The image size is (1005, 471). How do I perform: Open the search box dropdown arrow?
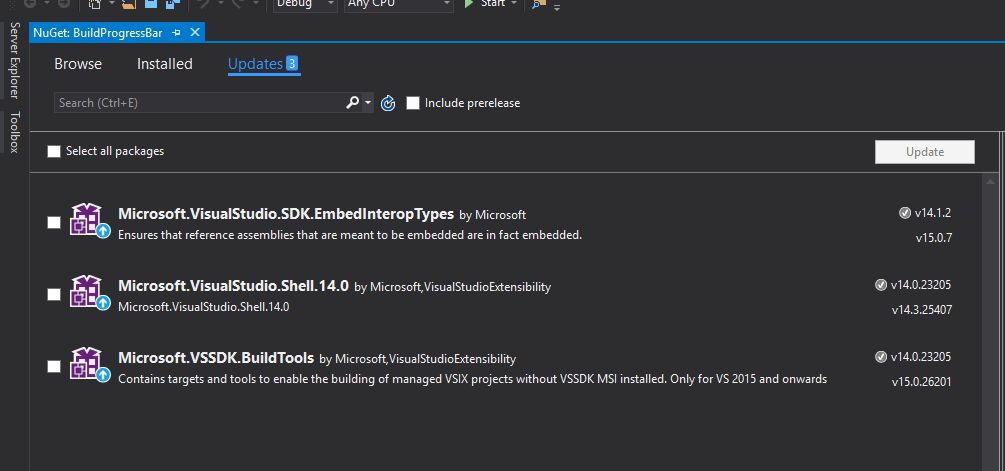(368, 103)
